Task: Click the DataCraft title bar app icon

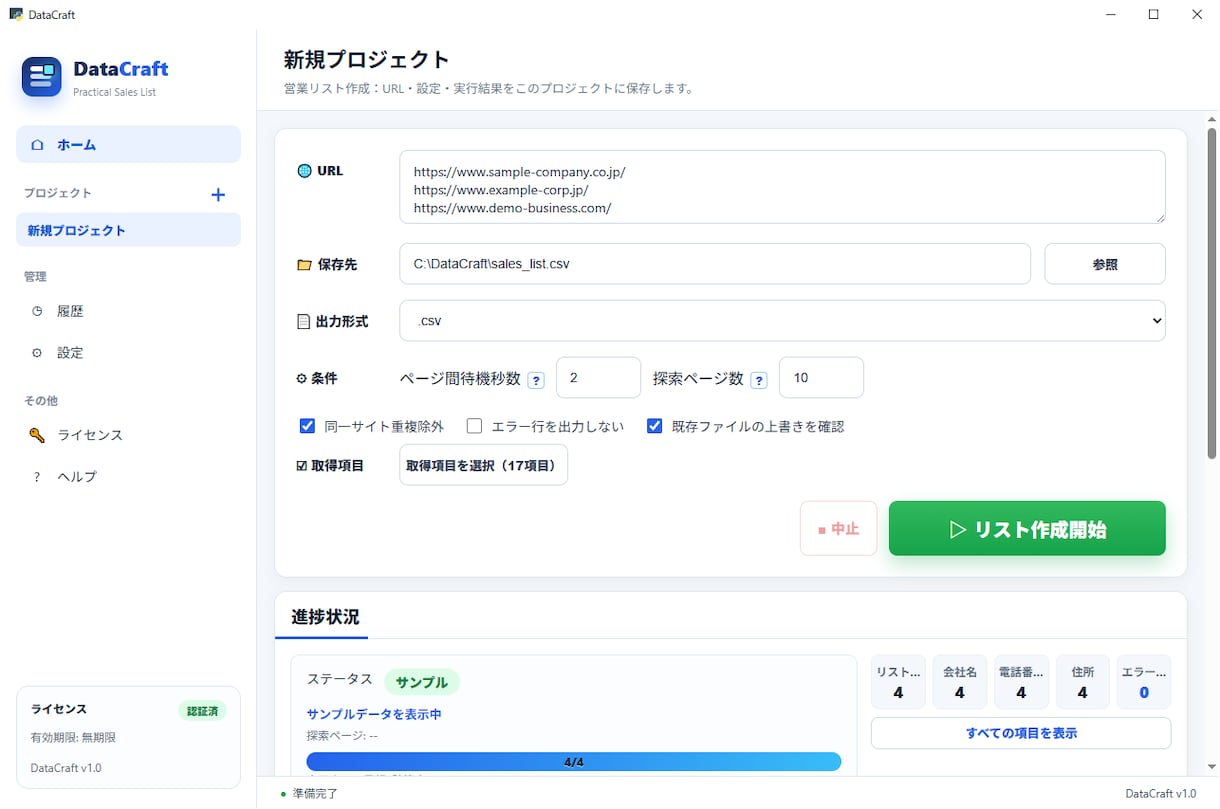Action: pyautogui.click(x=16, y=15)
